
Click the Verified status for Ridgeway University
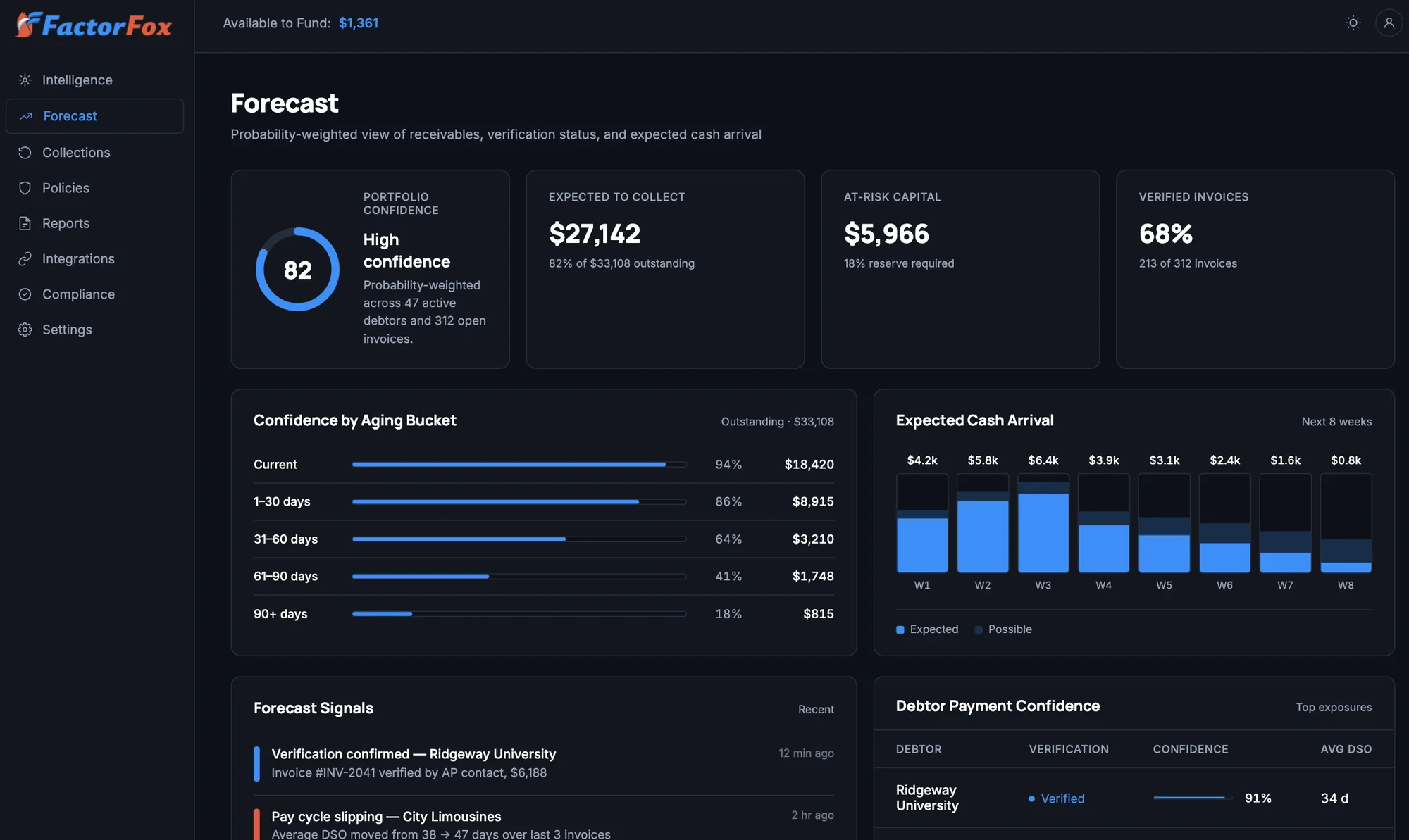click(x=1056, y=798)
